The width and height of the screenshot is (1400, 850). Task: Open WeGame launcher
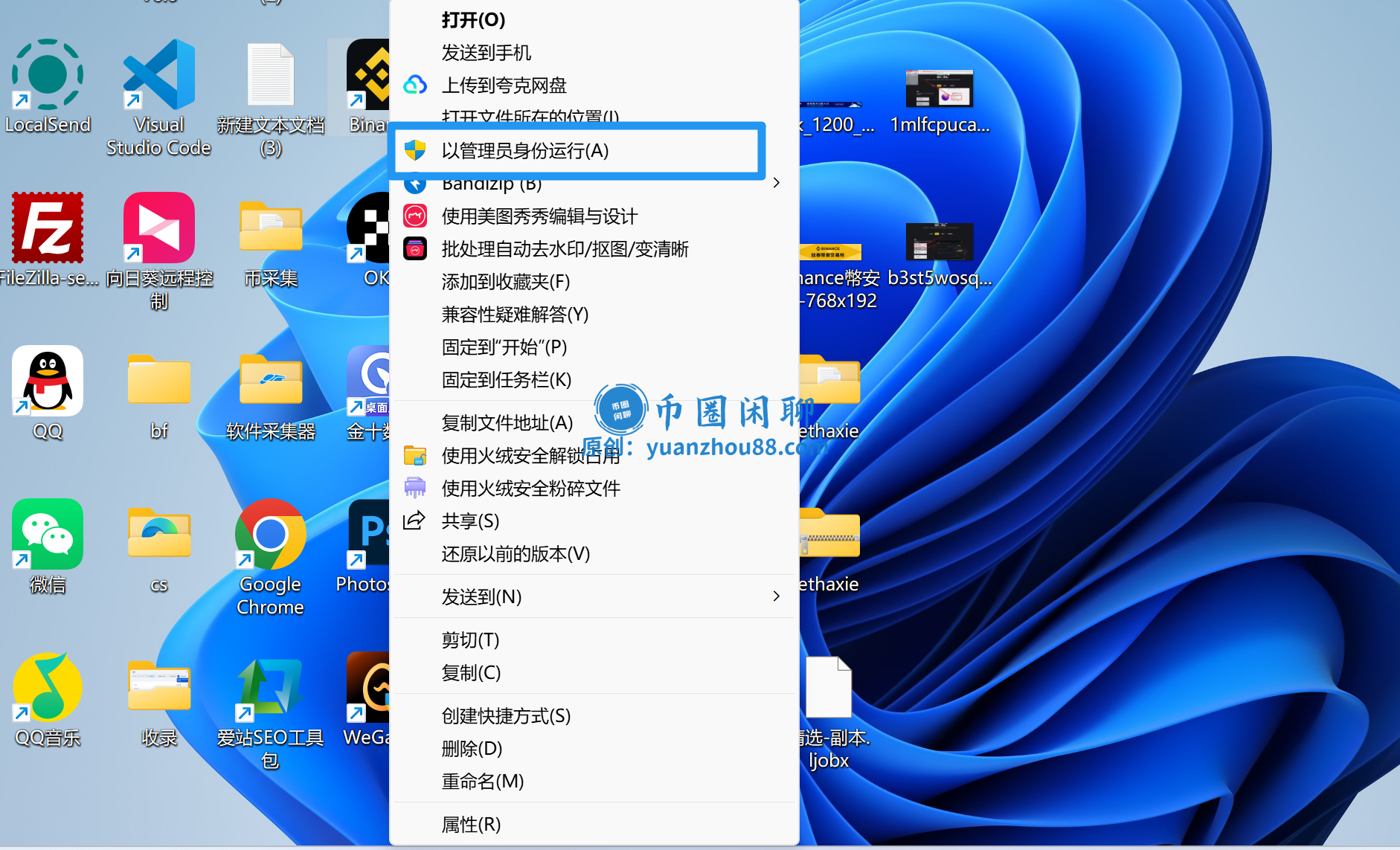pos(370,687)
